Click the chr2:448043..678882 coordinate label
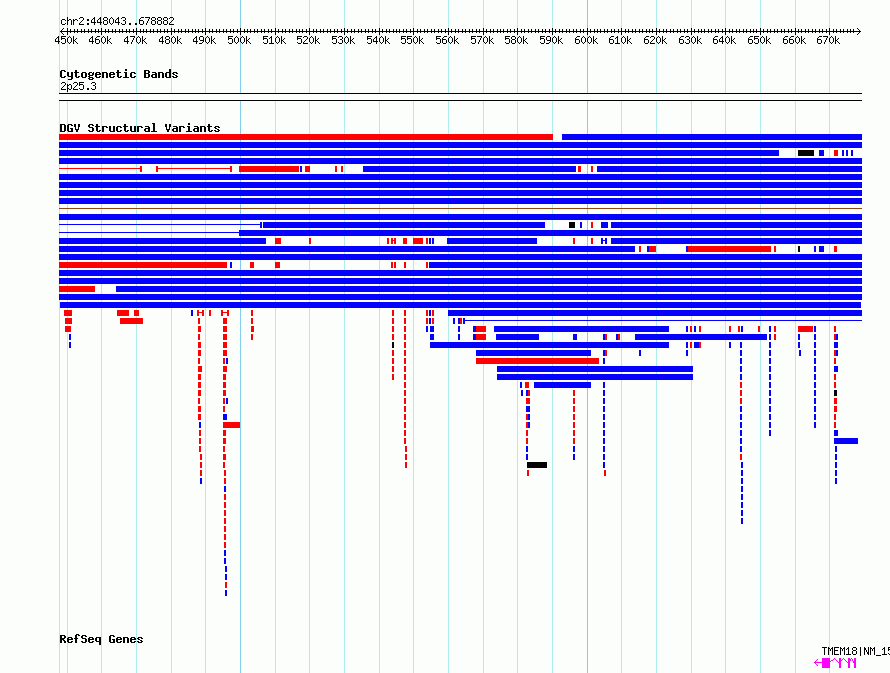Viewport: 890px width, 673px height. (x=117, y=21)
